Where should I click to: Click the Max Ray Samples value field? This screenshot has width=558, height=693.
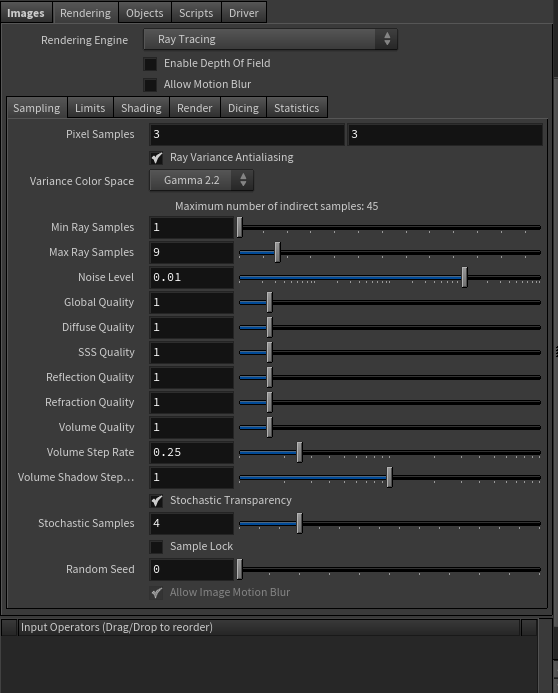[x=191, y=252]
